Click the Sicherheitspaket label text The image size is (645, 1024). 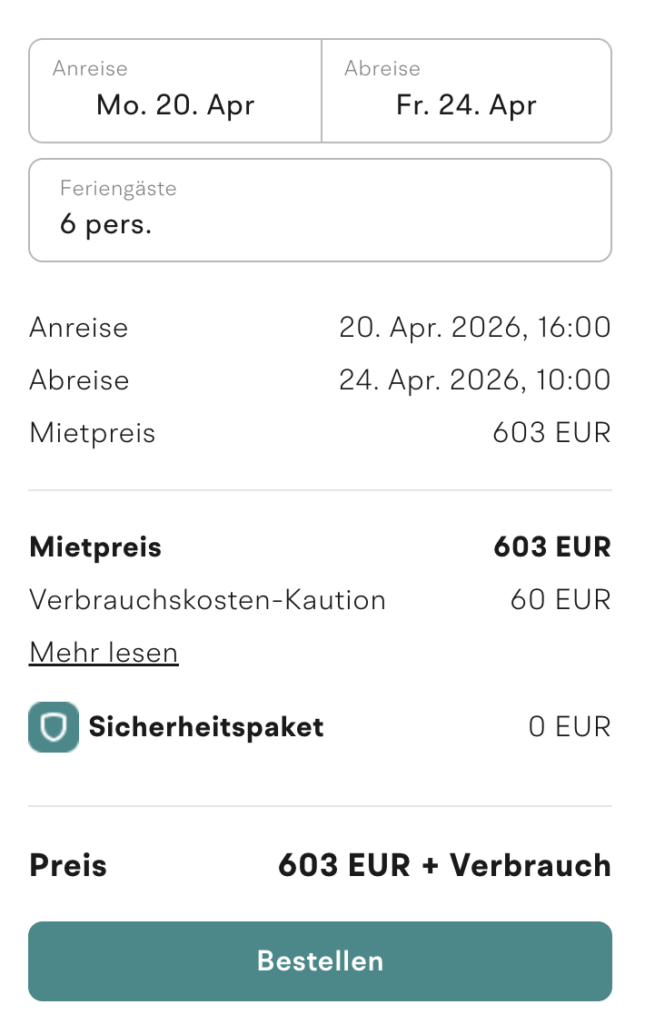(206, 727)
